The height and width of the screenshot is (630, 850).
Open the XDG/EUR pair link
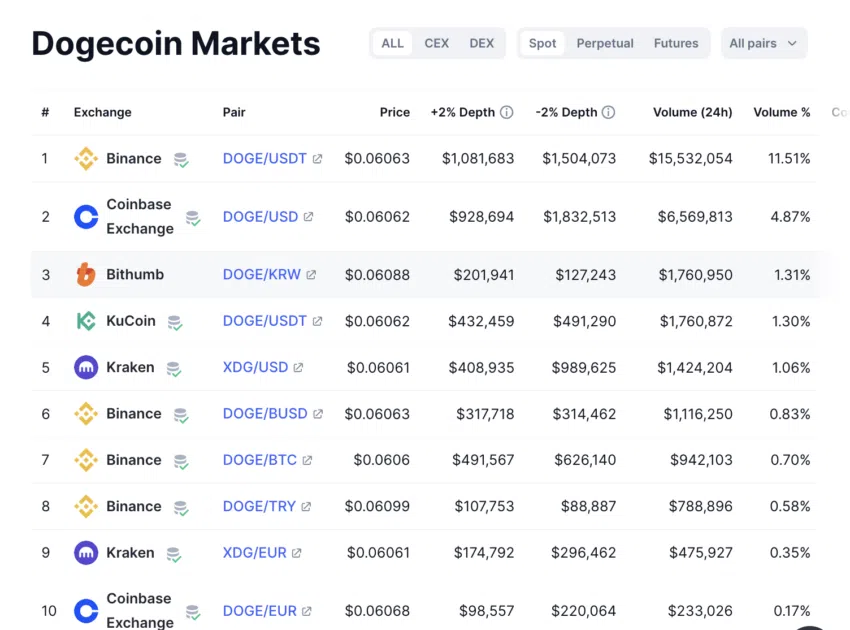(255, 552)
